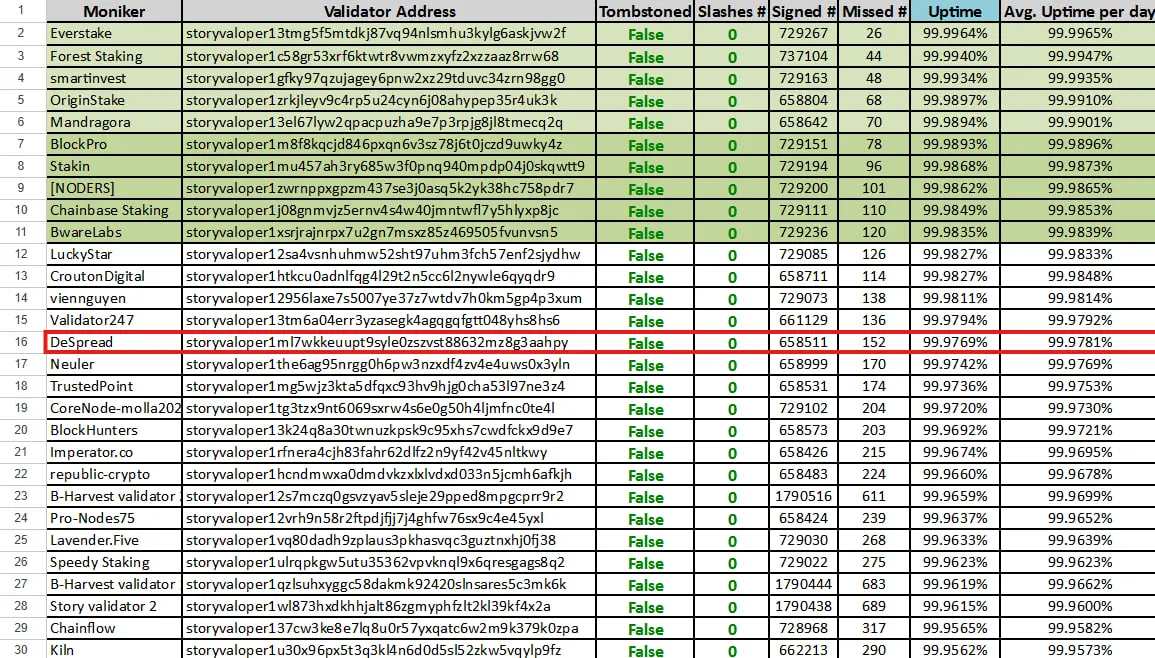The width and height of the screenshot is (1155, 658).
Task: Click CoreNode-molla202 moniker cell
Action: coord(113,408)
